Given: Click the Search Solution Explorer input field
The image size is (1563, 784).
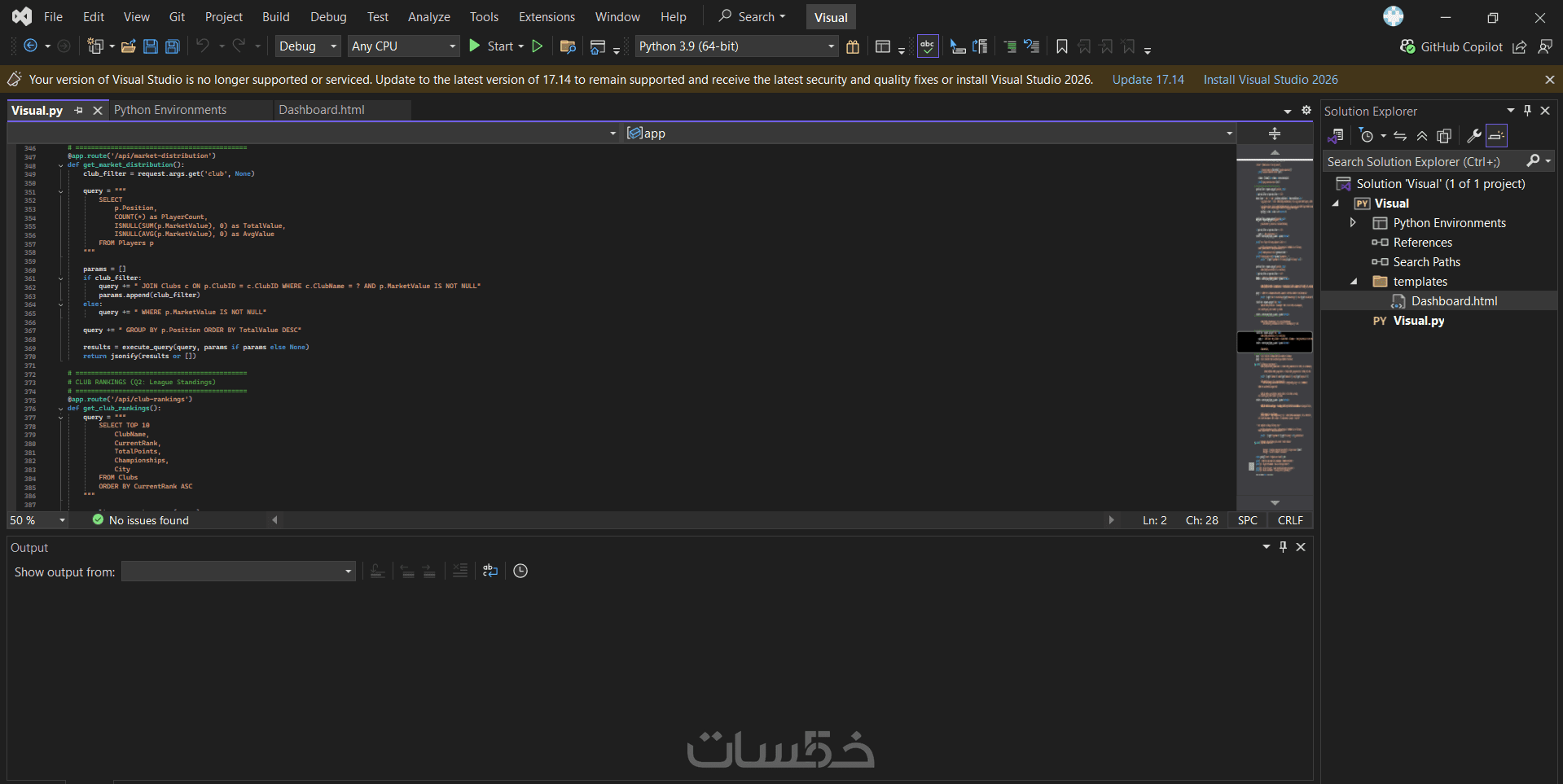Looking at the screenshot, I should [1423, 161].
